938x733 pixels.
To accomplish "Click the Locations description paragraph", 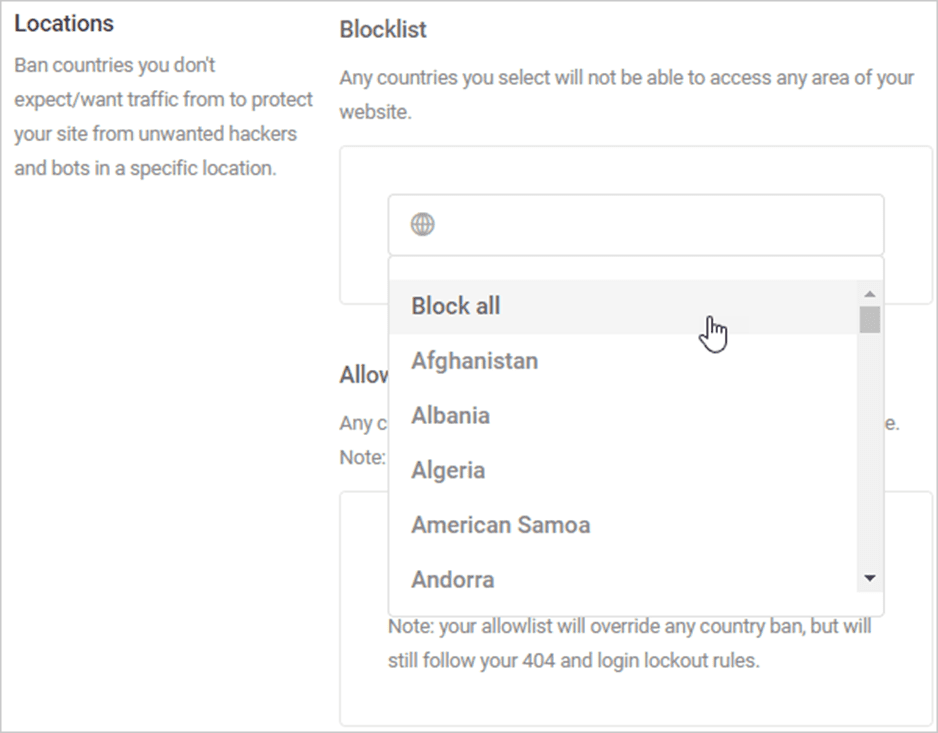I will (x=163, y=117).
